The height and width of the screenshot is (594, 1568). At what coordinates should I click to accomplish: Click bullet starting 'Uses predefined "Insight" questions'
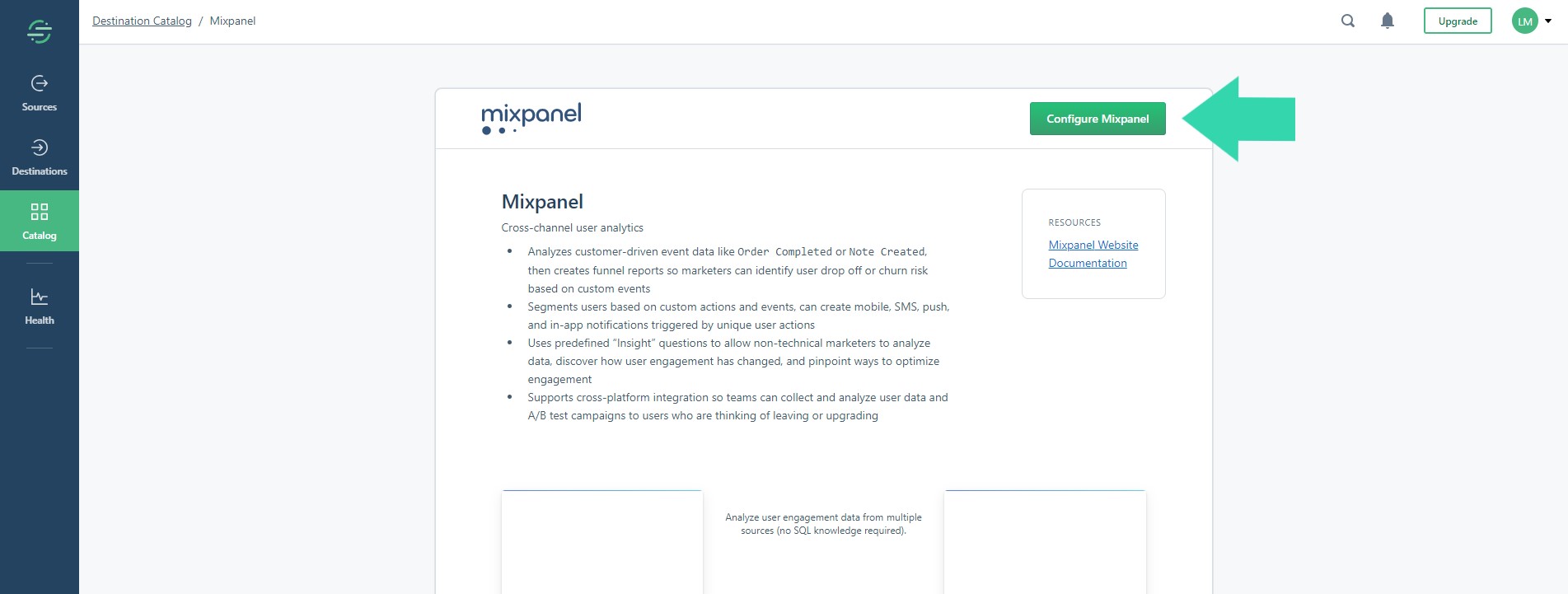(x=733, y=361)
